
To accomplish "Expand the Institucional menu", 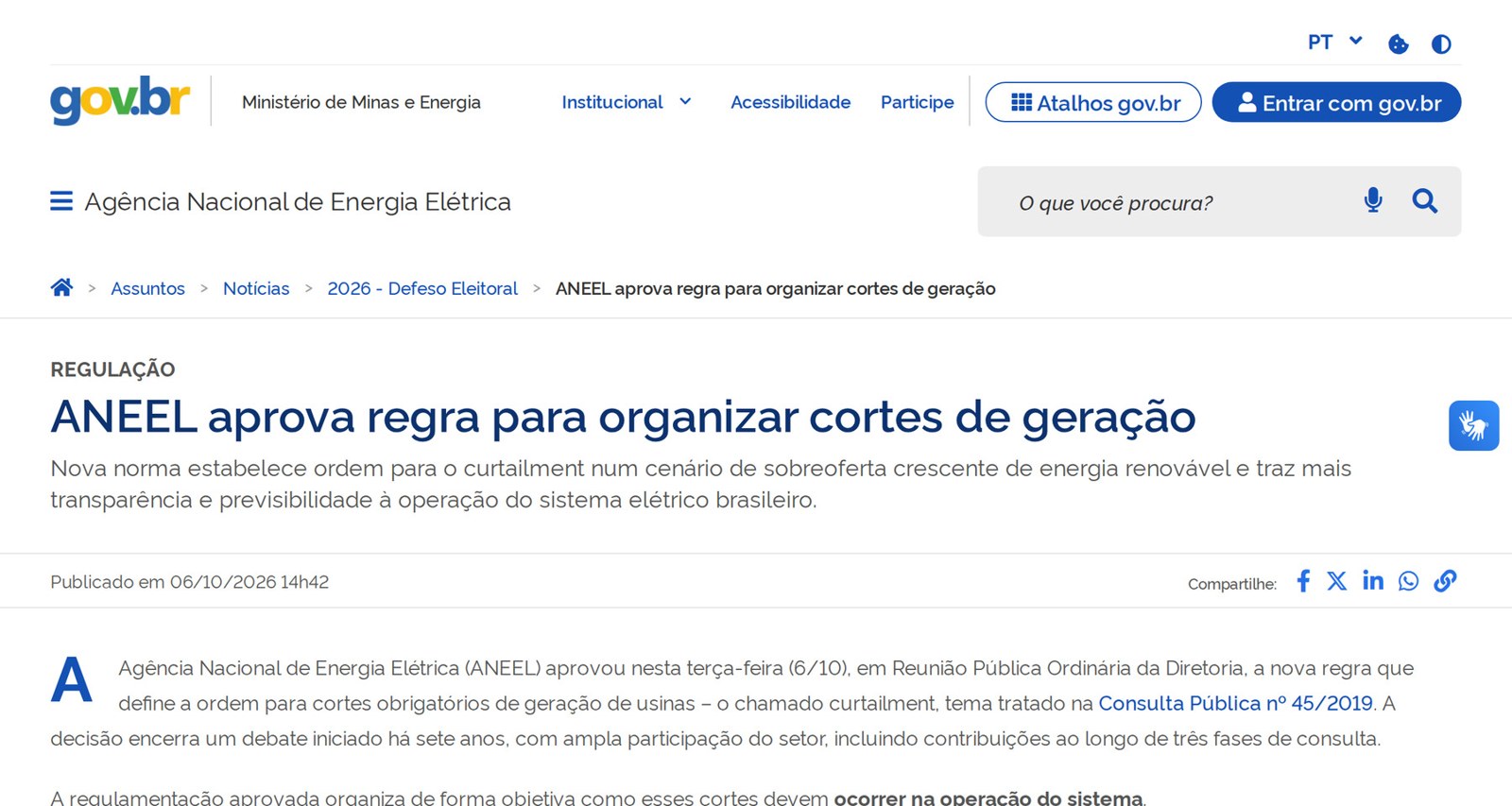I will [627, 102].
